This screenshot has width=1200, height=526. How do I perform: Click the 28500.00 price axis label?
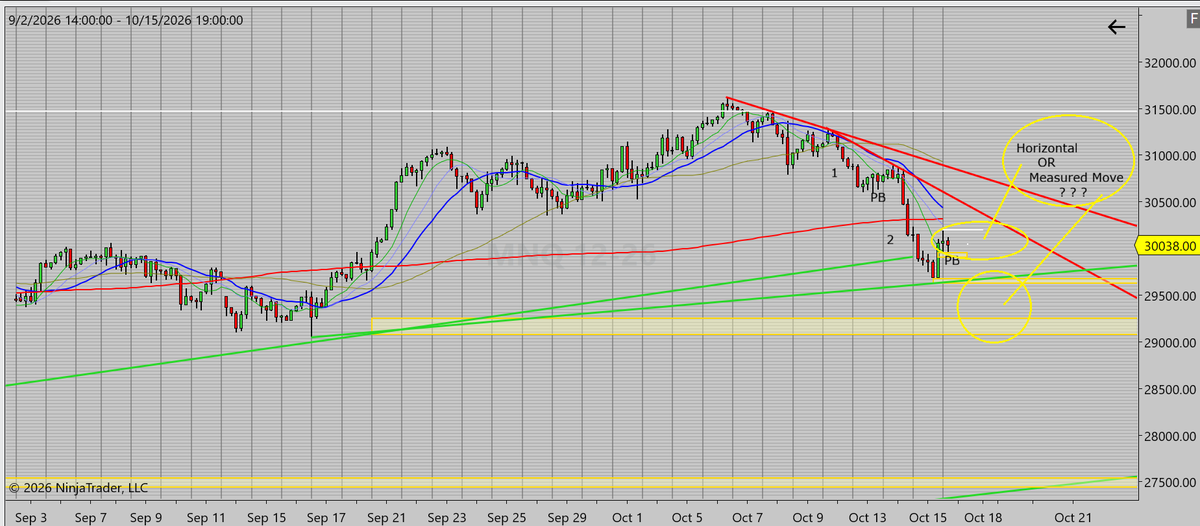[x=1170, y=390]
